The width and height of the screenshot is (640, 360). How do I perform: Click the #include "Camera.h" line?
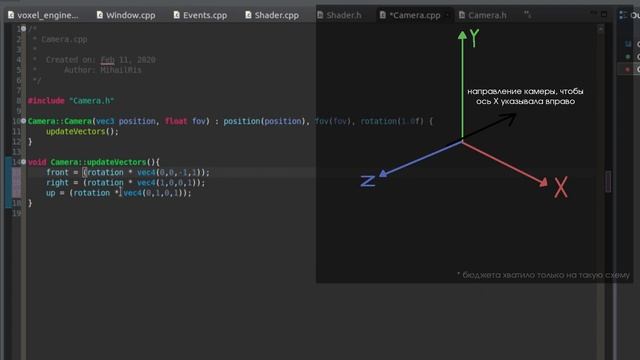(71, 100)
